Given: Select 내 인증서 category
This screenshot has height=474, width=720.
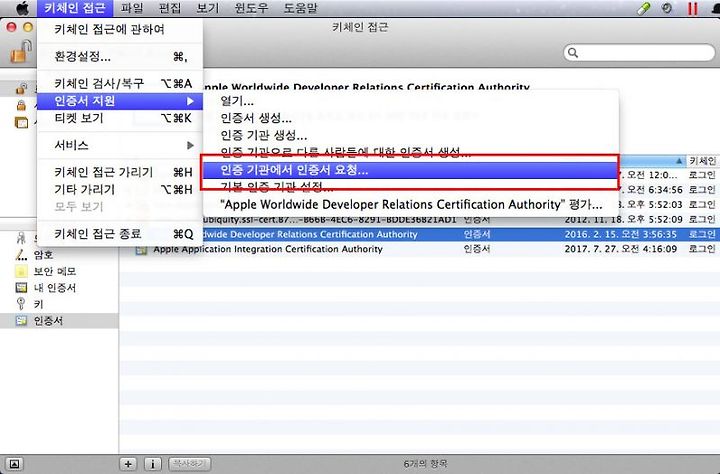Looking at the screenshot, I should pos(55,288).
